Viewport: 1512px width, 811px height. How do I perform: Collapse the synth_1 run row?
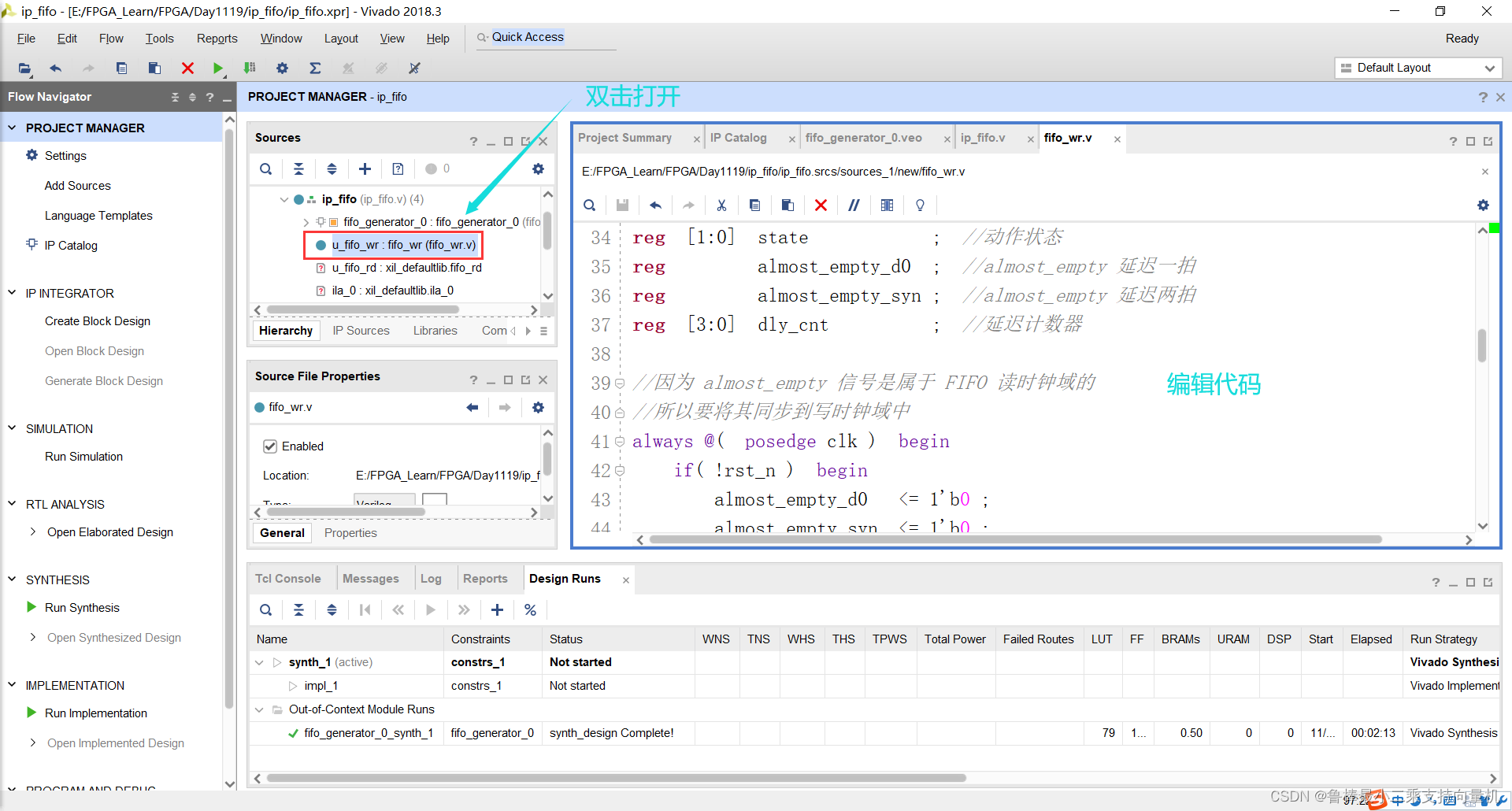tap(259, 663)
